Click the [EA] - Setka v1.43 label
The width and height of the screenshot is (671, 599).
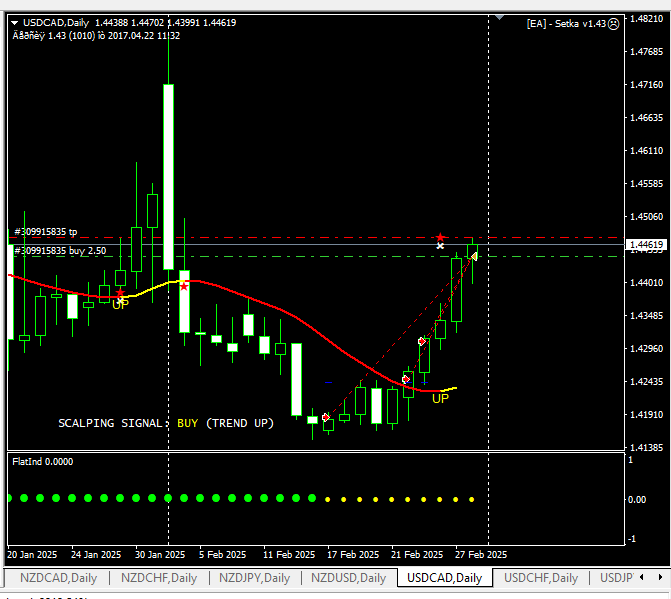[566, 24]
